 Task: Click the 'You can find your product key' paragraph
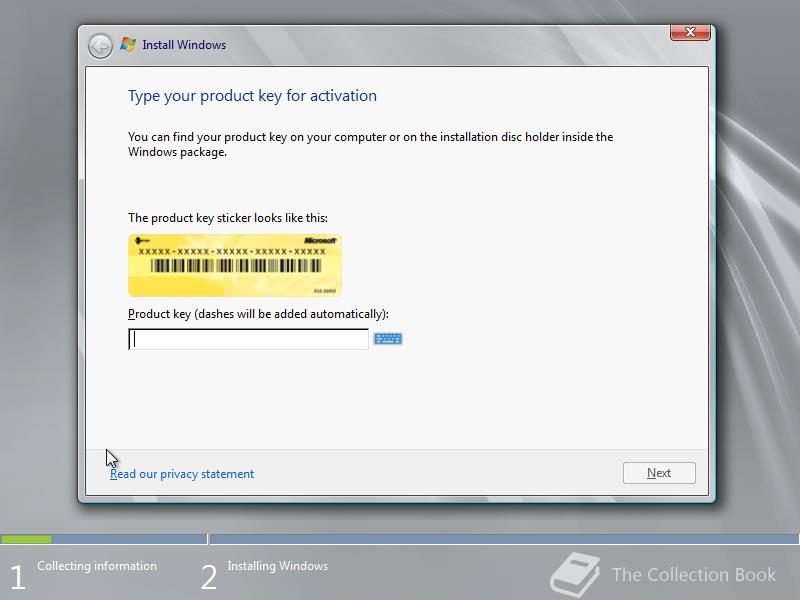(x=370, y=144)
